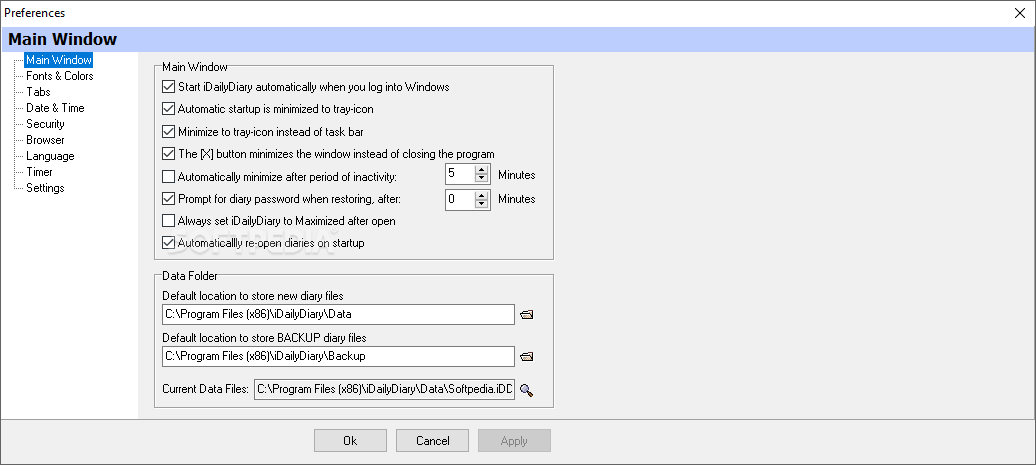
Task: Click inactivity minutes field showing 5
Action: (461, 175)
